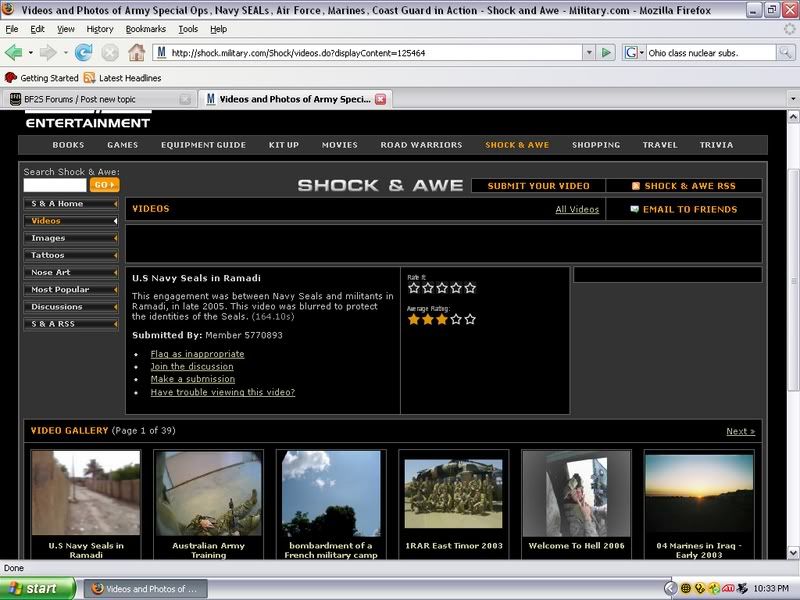Select Most Popular in the sidebar

(x=71, y=289)
